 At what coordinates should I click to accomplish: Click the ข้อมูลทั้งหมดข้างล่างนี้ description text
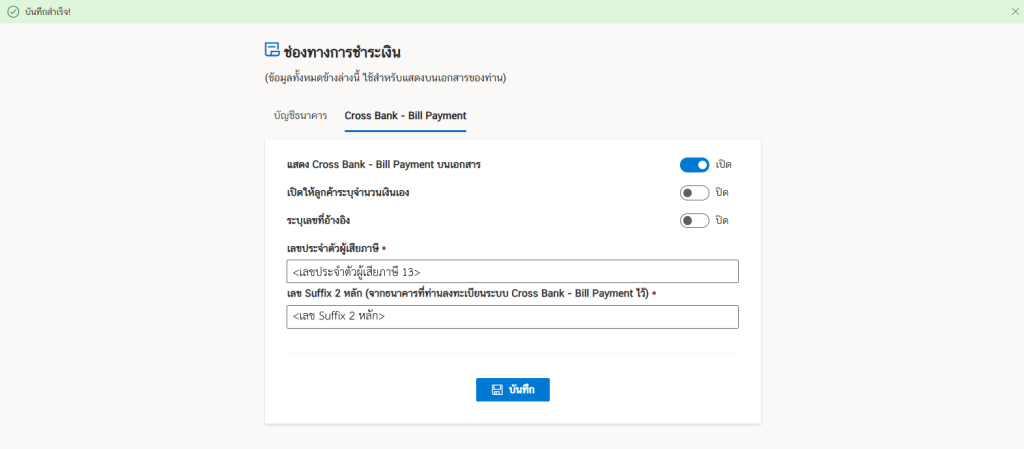(x=386, y=78)
